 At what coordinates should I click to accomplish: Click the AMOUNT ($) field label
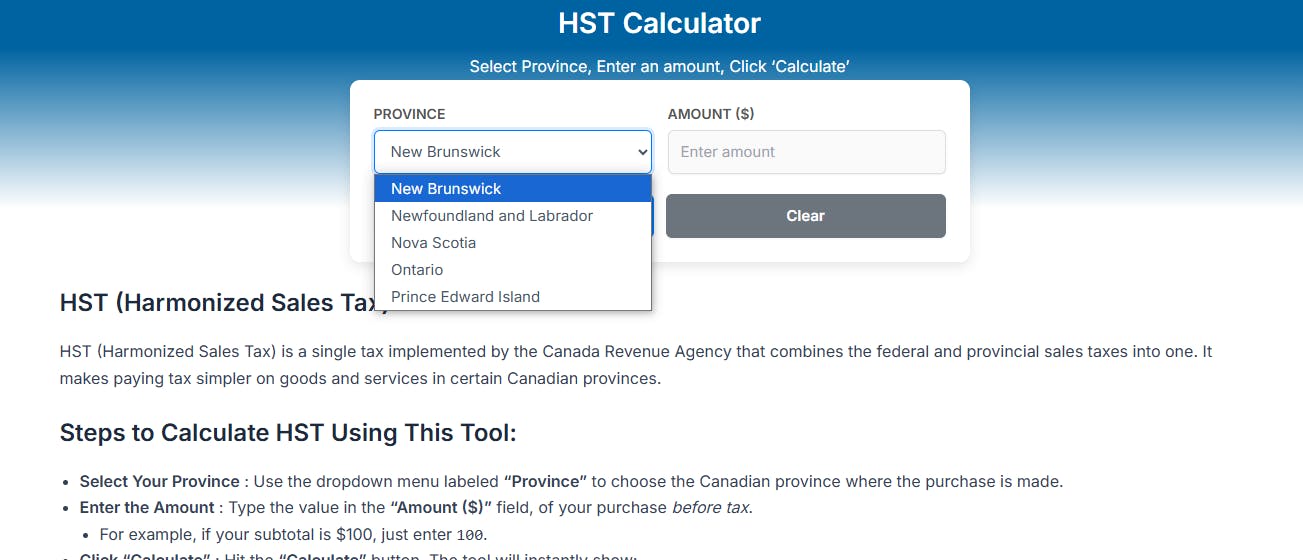click(711, 114)
